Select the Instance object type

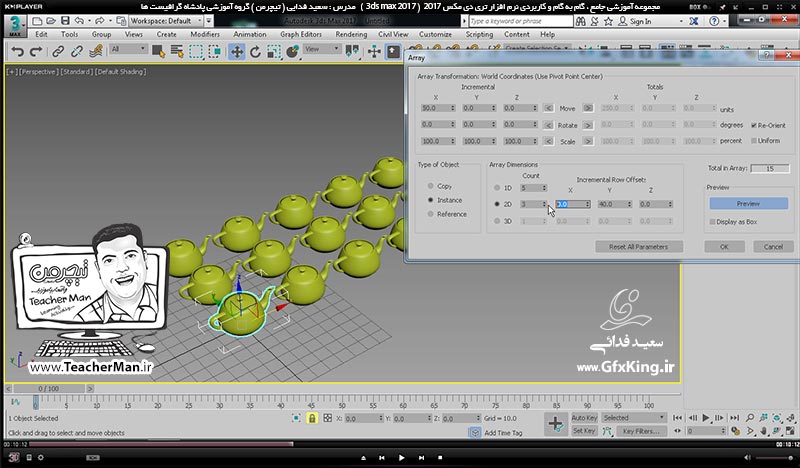[x=431, y=200]
